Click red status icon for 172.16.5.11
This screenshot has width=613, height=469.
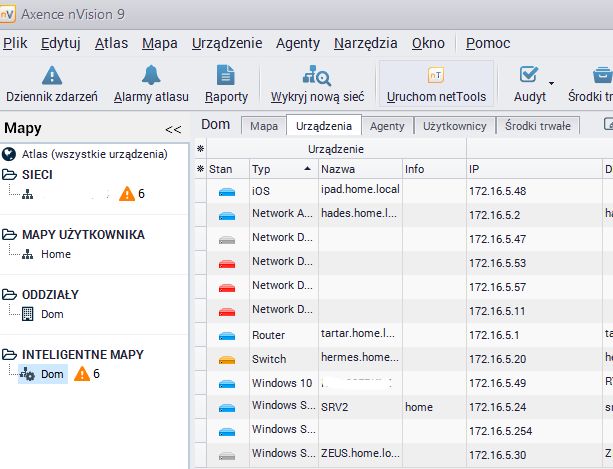227,311
